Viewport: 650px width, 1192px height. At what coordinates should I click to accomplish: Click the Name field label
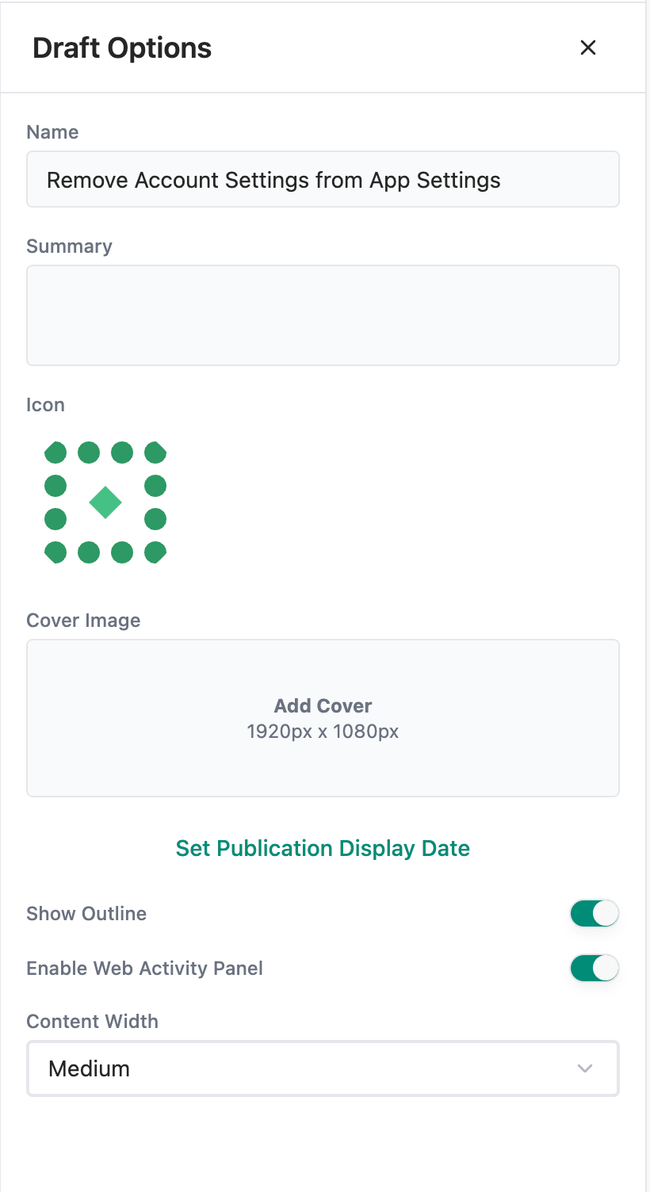tap(52, 132)
